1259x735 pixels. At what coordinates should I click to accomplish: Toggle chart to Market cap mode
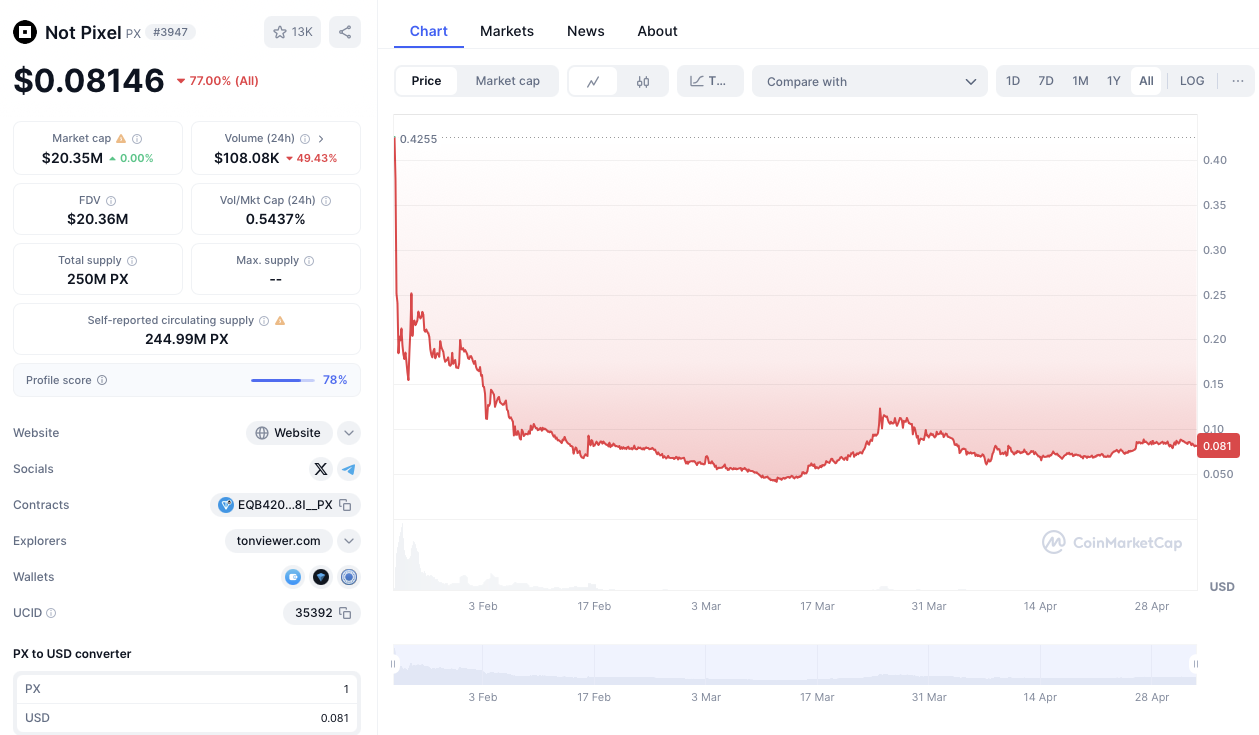(x=508, y=81)
